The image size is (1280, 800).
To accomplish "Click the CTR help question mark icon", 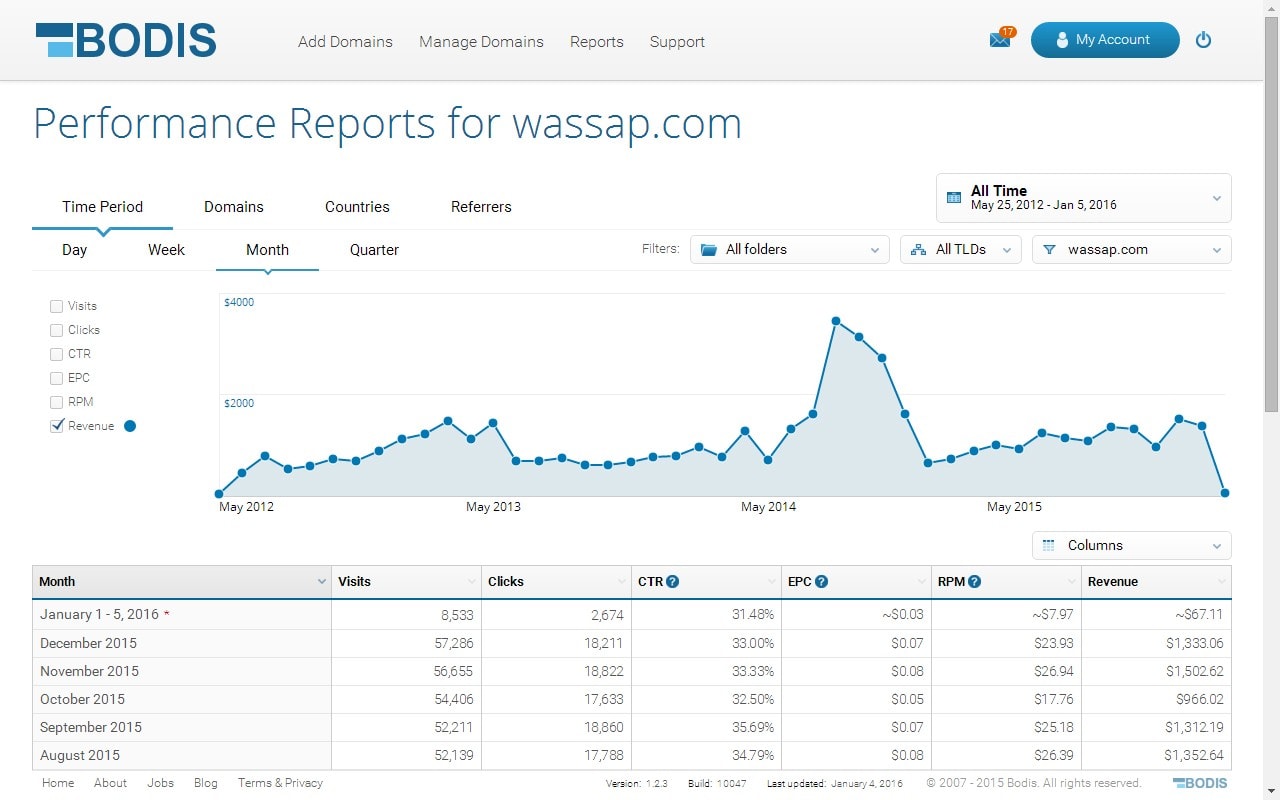I will pos(673,581).
